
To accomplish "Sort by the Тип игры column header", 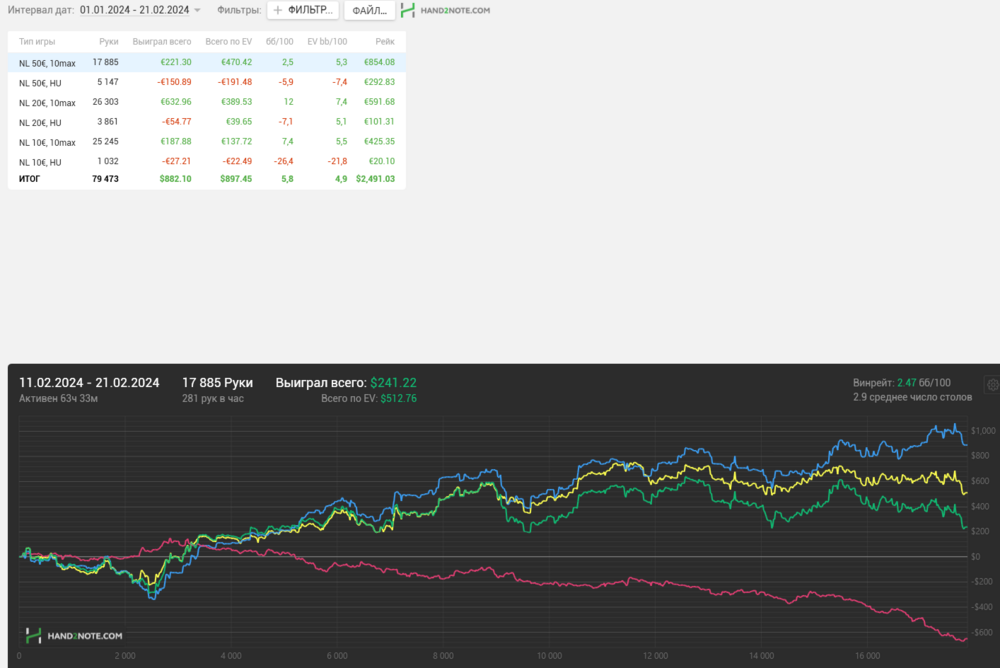I will coord(37,41).
